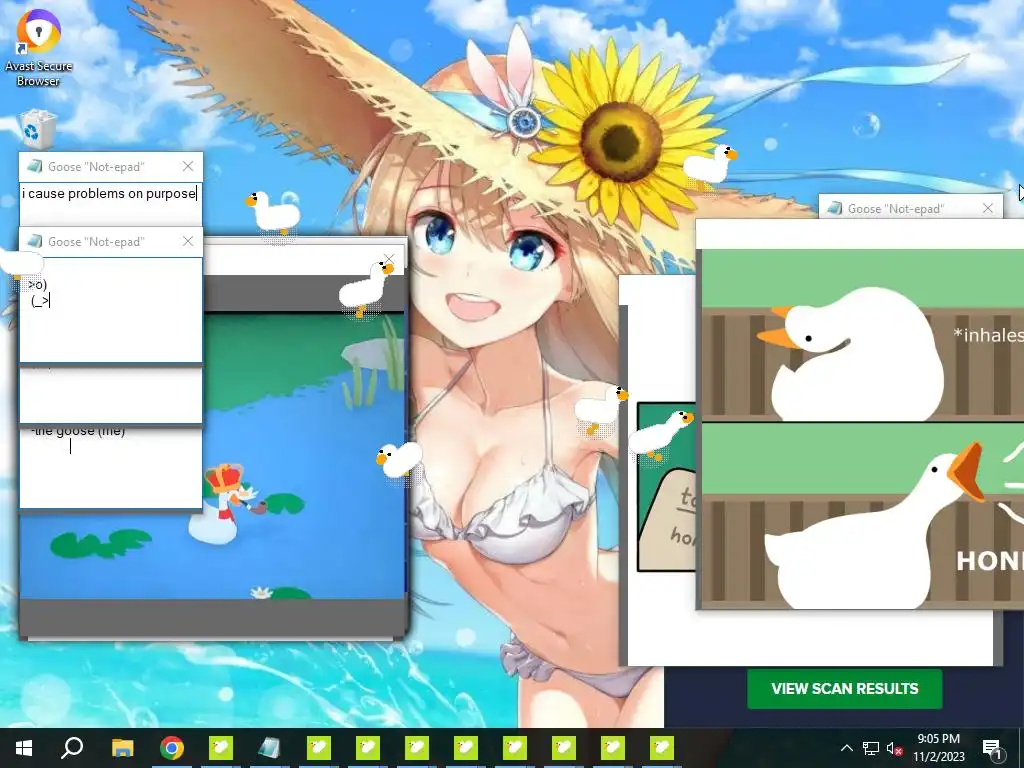Screen dimensions: 1024x768
Task: Click goose taskbar icon between Chrome and Not-epad
Action: point(221,748)
